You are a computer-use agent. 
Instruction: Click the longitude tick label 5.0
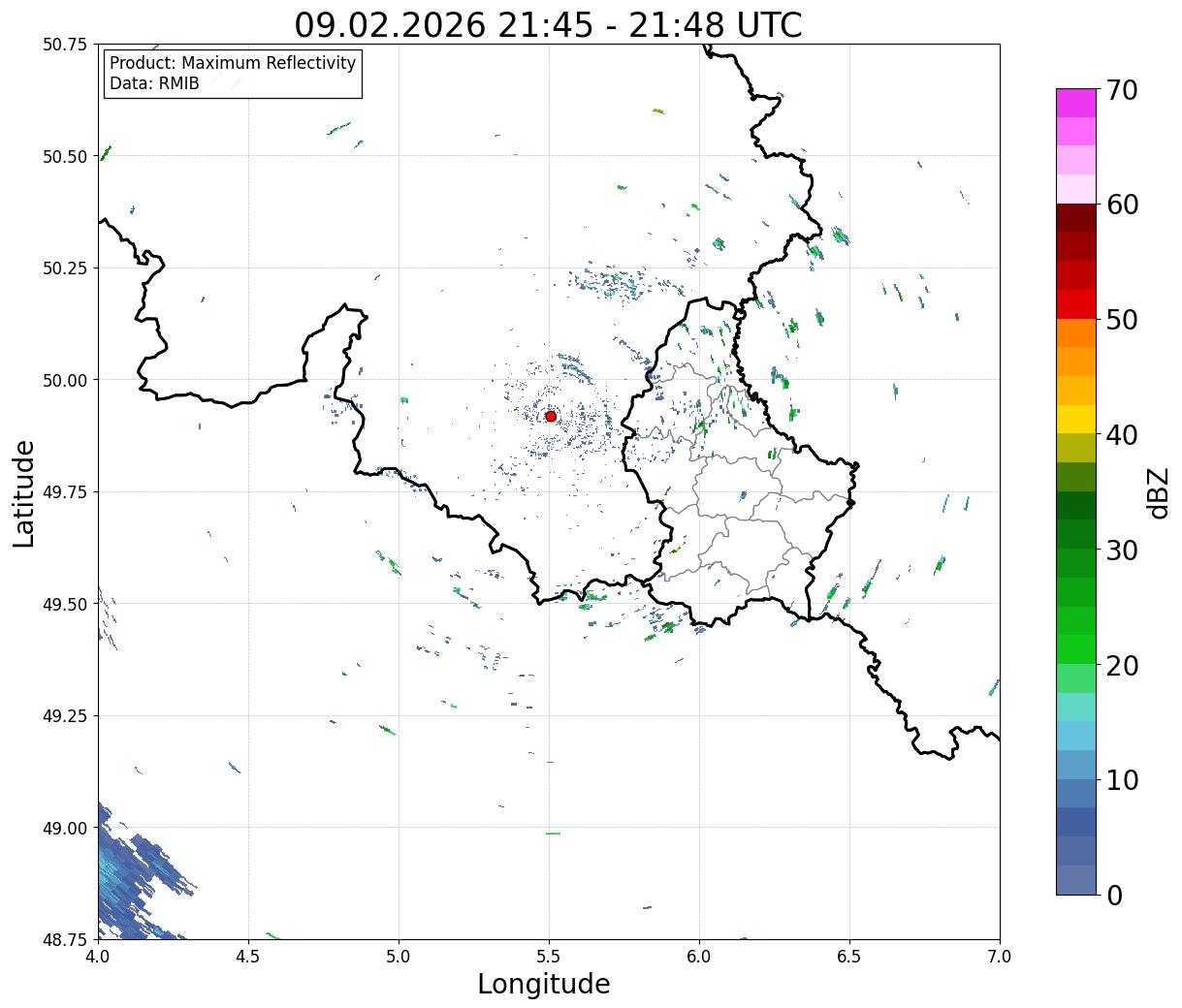pyautogui.click(x=399, y=956)
